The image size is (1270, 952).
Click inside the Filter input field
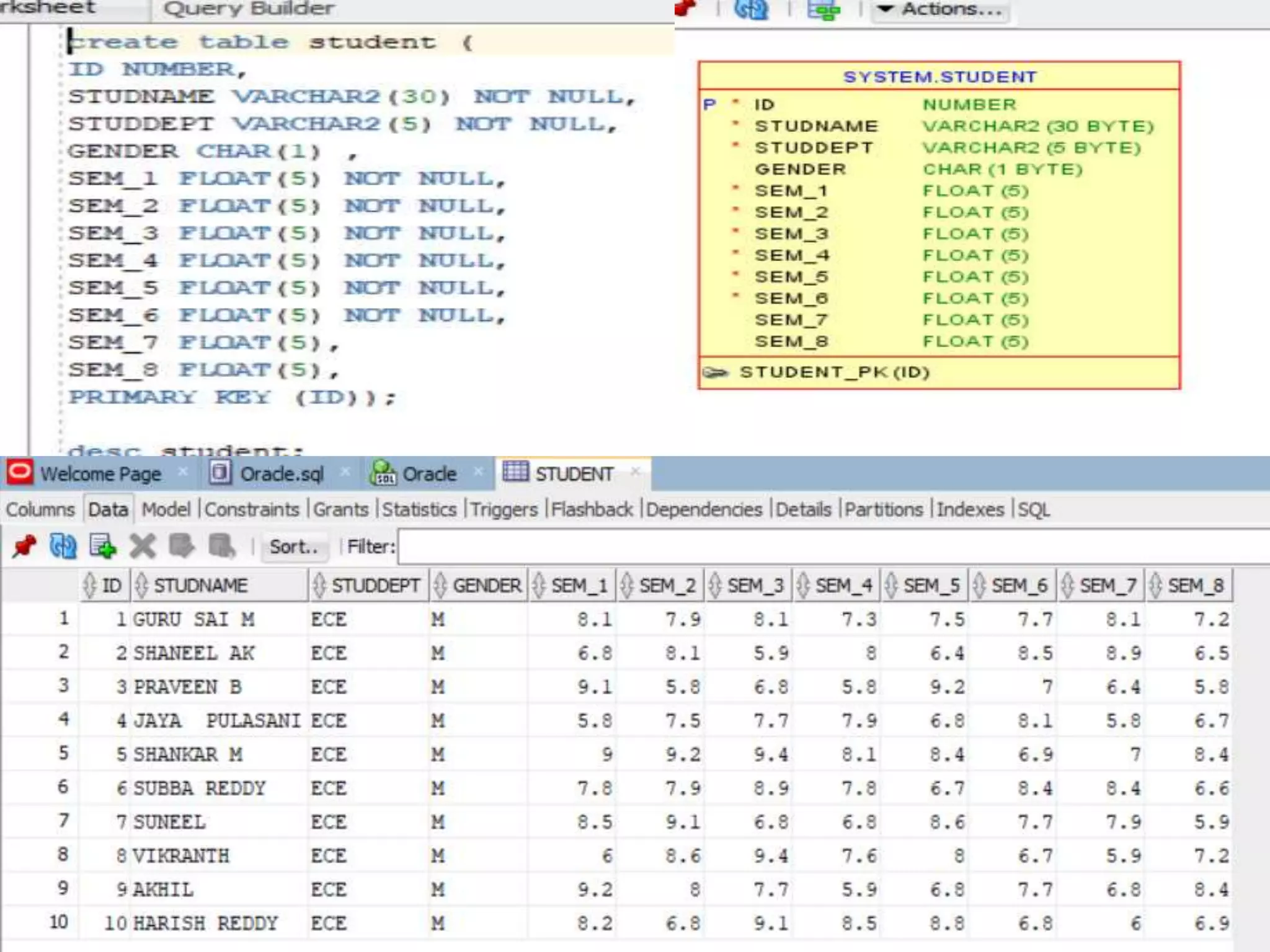tap(833, 547)
